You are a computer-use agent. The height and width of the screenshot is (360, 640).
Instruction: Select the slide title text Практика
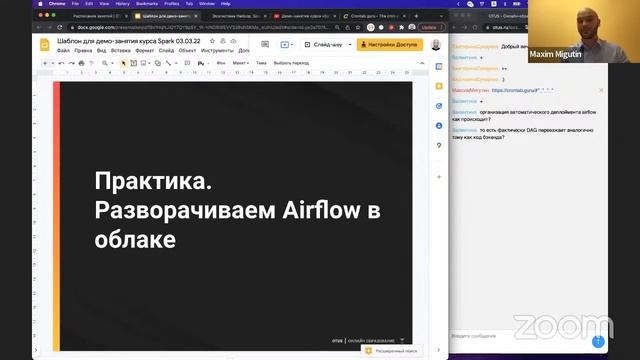click(x=153, y=181)
